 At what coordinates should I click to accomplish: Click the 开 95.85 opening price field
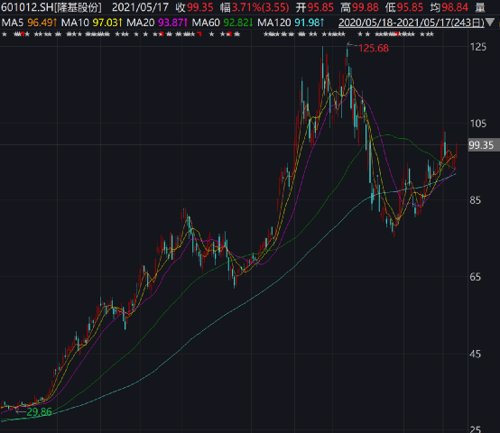click(x=314, y=7)
